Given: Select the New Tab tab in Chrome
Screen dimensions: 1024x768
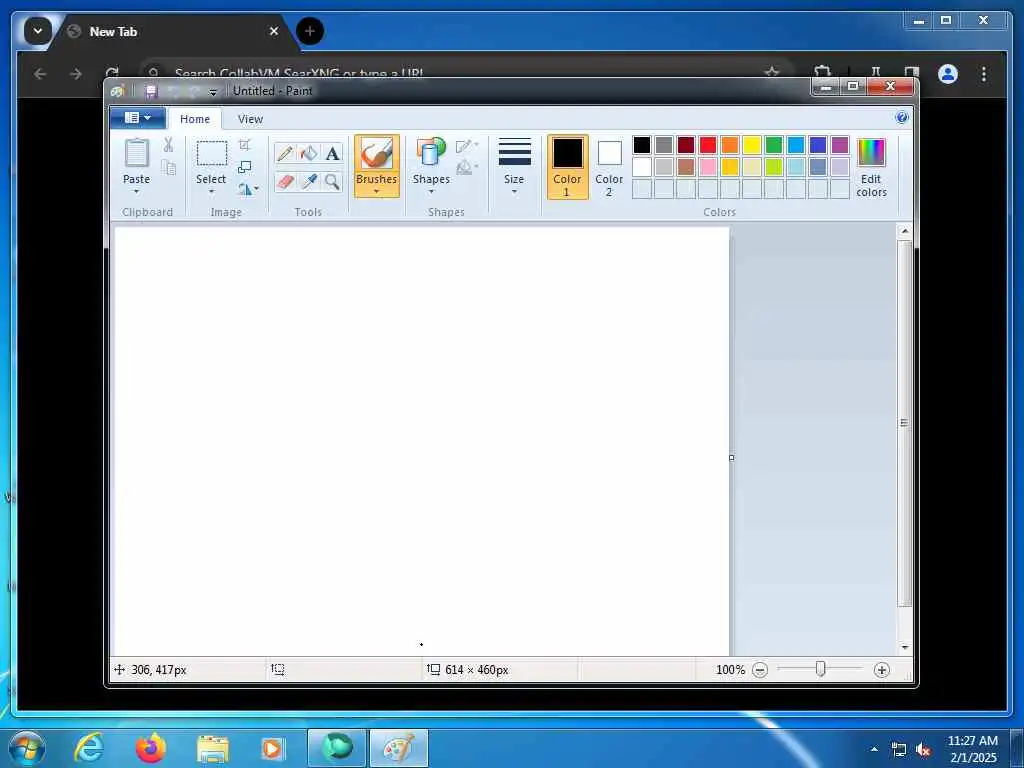Looking at the screenshot, I should tap(174, 31).
